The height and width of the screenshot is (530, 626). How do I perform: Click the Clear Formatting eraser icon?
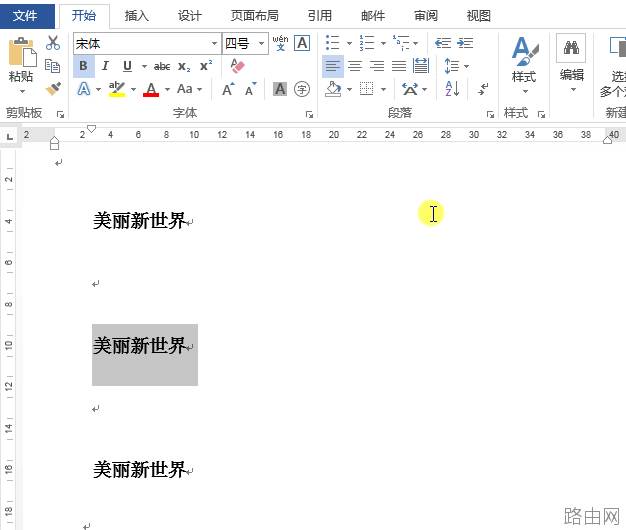coord(237,66)
